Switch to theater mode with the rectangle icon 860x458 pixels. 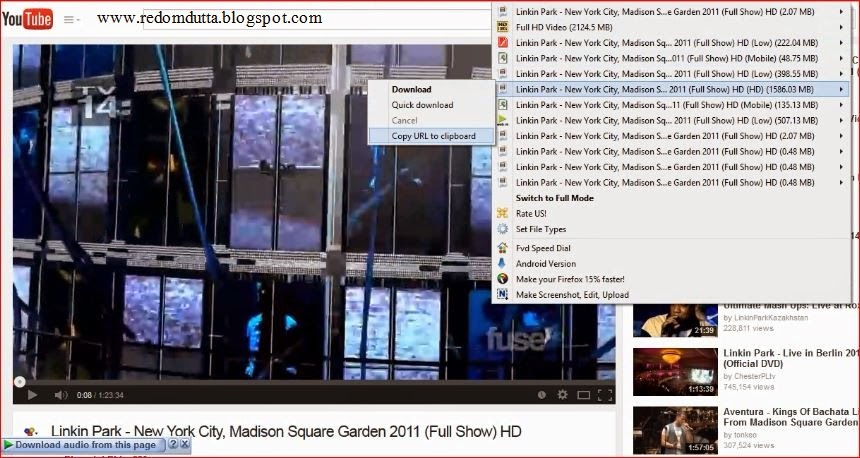pyautogui.click(x=584, y=395)
